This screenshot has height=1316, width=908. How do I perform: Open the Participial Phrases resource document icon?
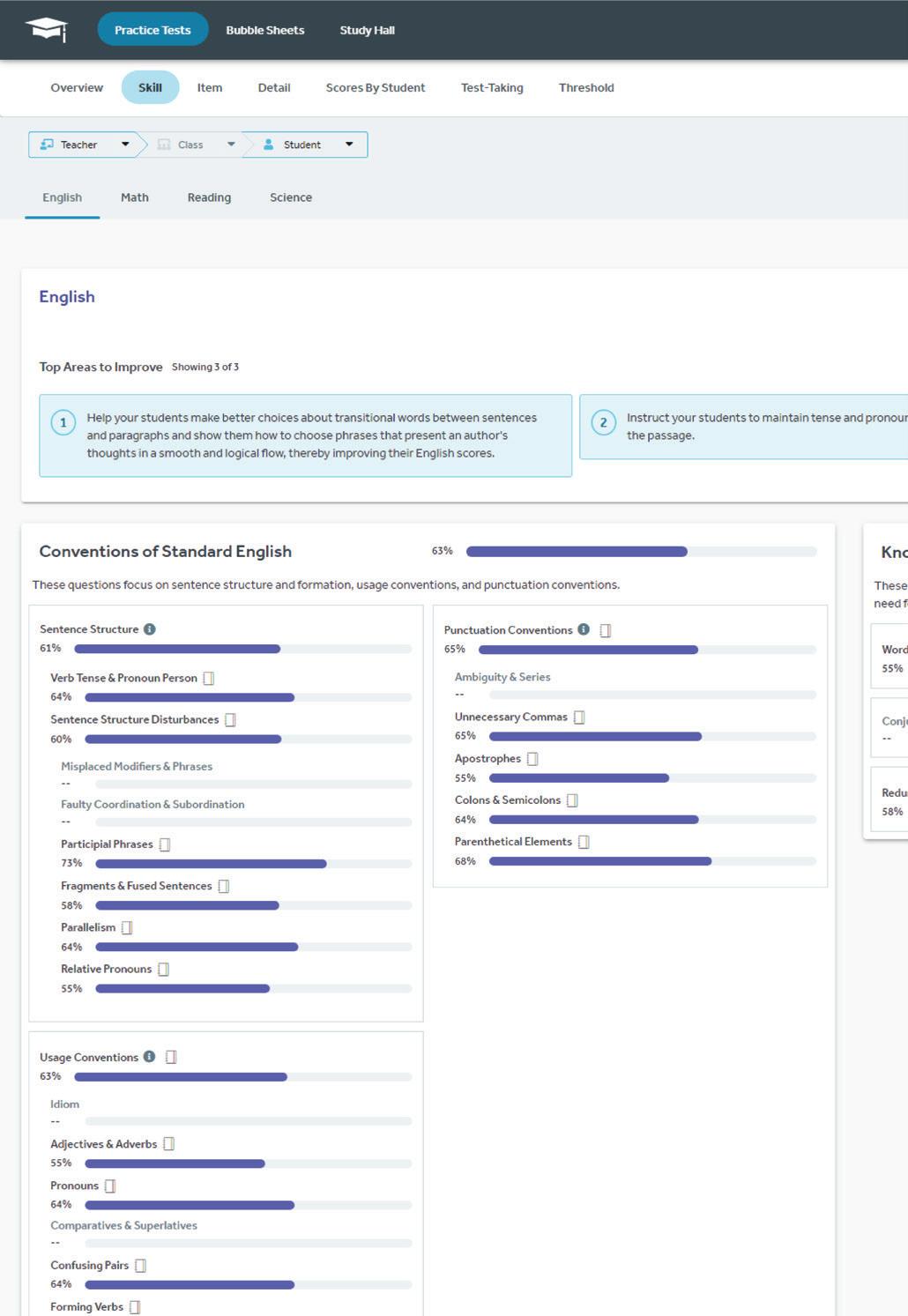[x=165, y=844]
